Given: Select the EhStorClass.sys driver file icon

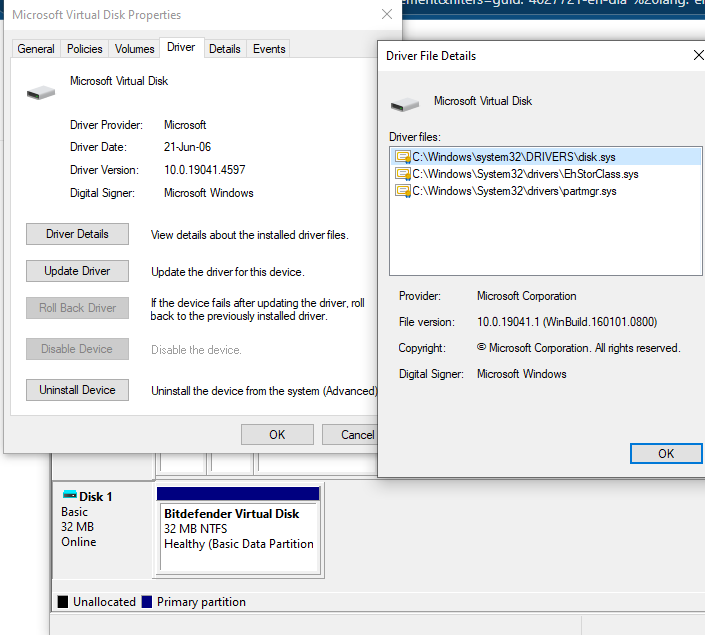Looking at the screenshot, I should (402, 174).
